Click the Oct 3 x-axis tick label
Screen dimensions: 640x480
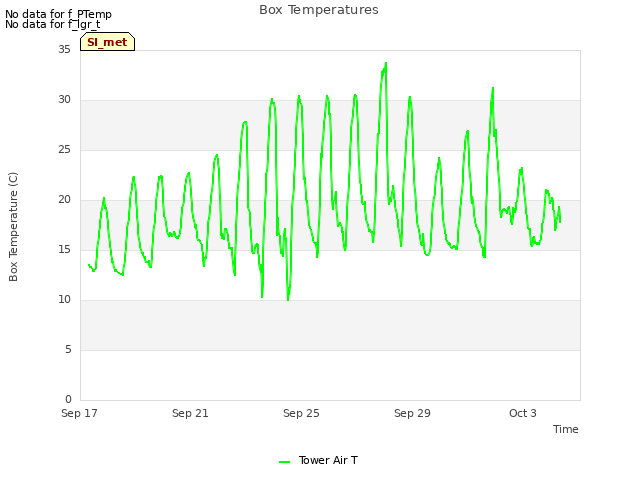pyautogui.click(x=523, y=413)
